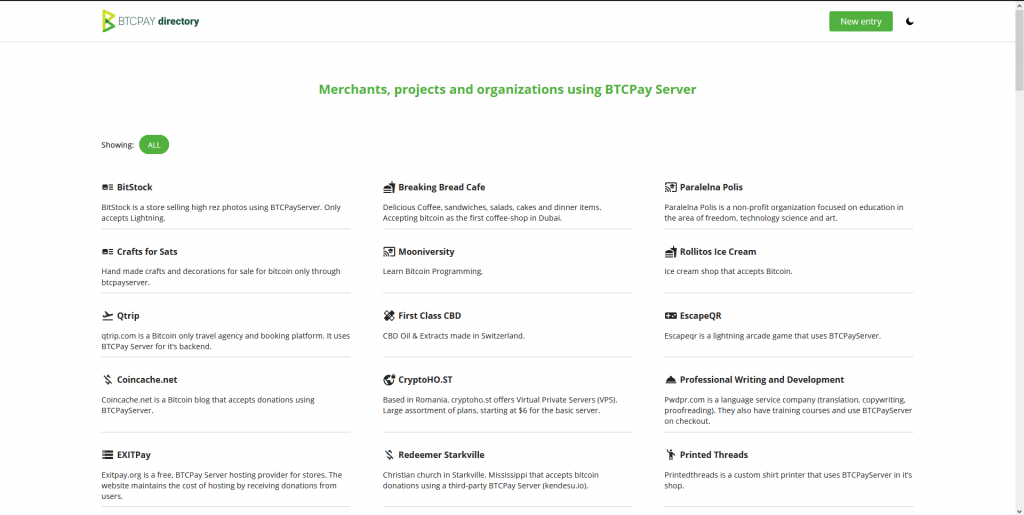Click the icon beside Redeemer Starkville

coord(389,455)
